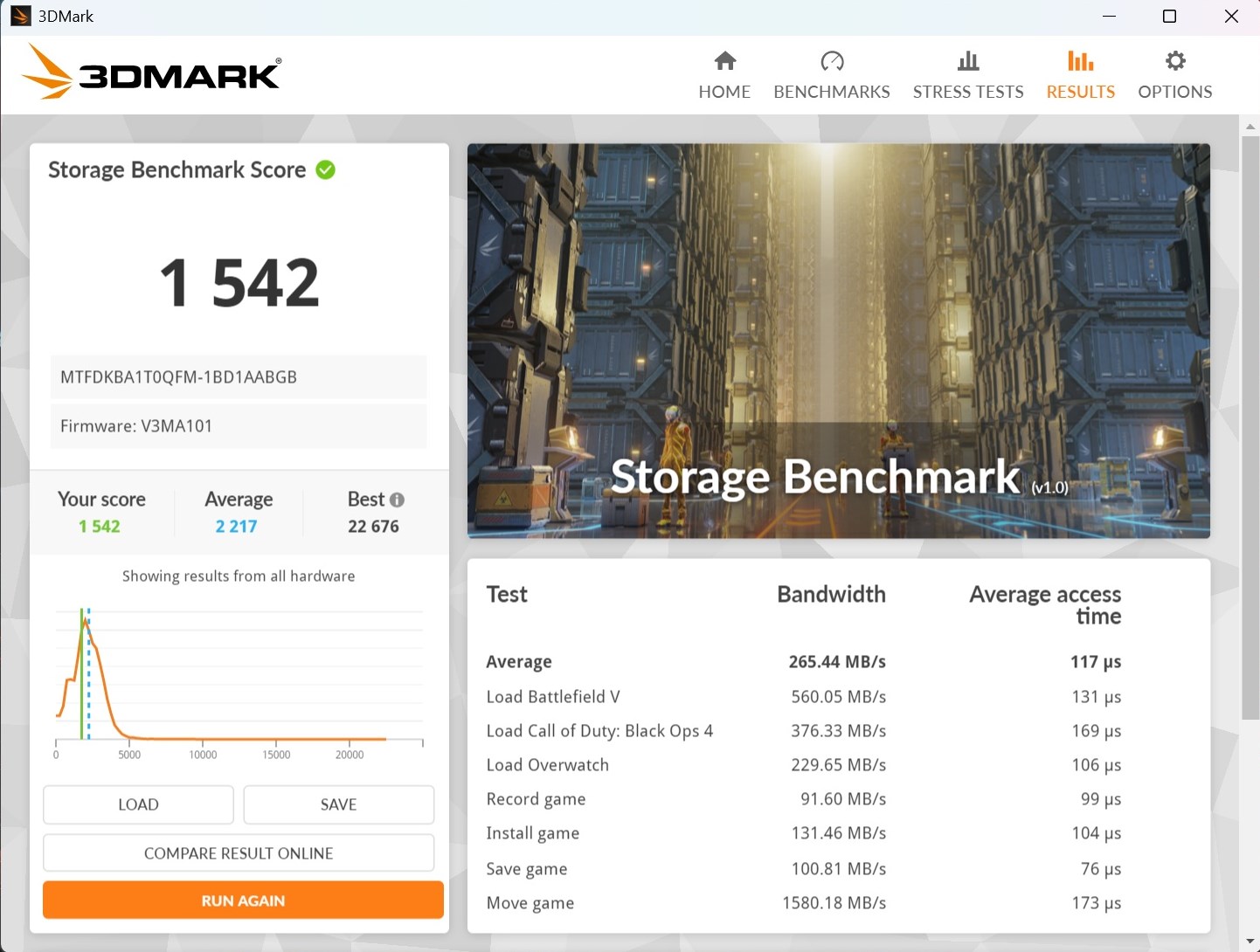Click the Results bar chart icon
This screenshot has height=952, width=1260.
pos(1080,61)
